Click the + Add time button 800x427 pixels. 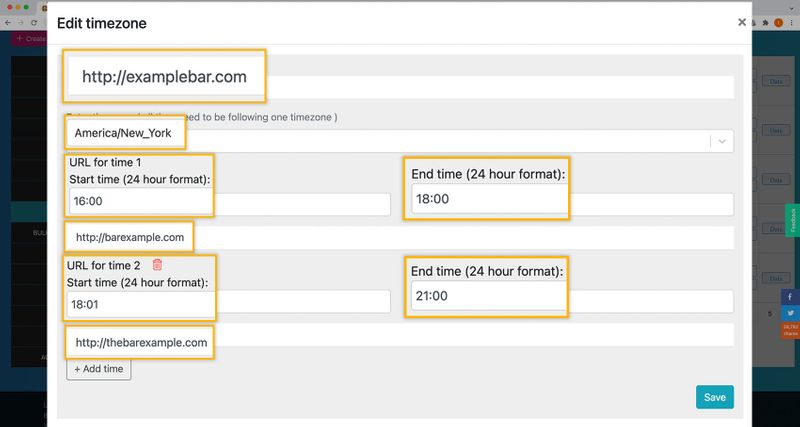tap(98, 369)
